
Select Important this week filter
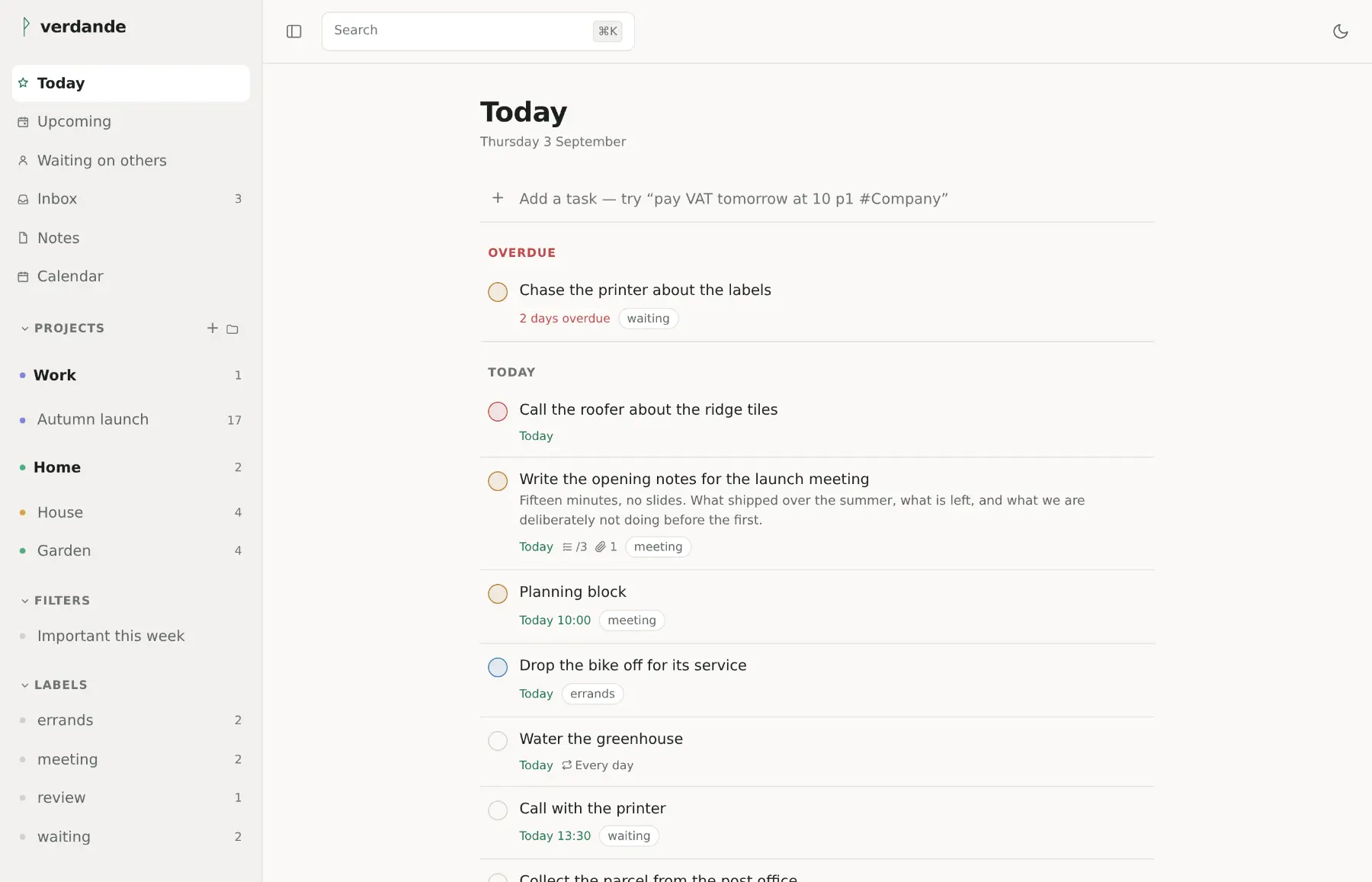click(x=131, y=636)
